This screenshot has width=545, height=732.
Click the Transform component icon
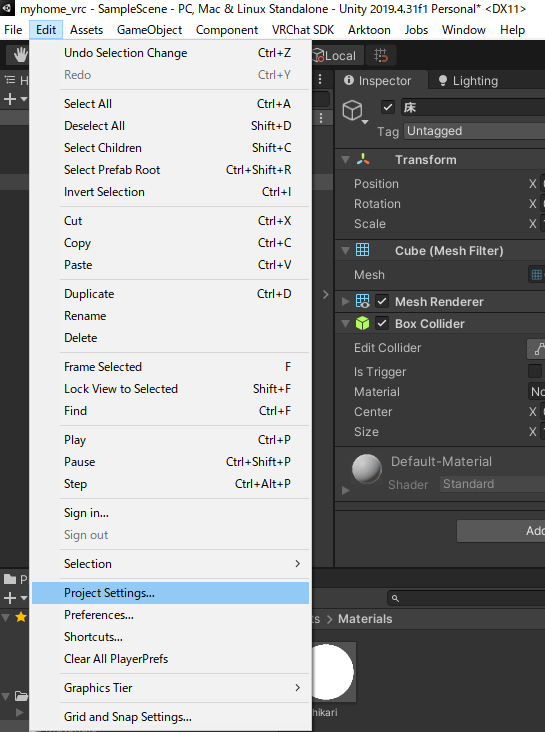coord(363,160)
